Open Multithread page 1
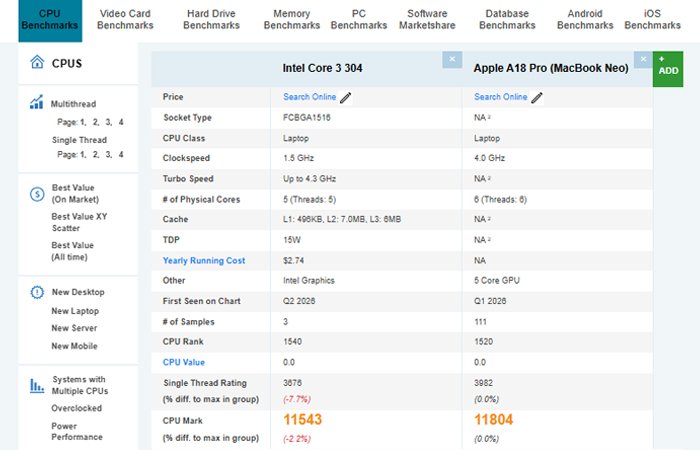Image resolution: width=700 pixels, height=450 pixels. coord(83,122)
